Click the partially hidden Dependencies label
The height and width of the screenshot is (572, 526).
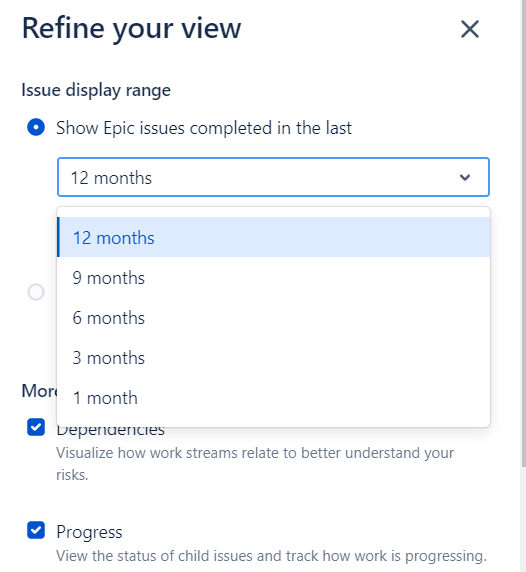pos(111,431)
